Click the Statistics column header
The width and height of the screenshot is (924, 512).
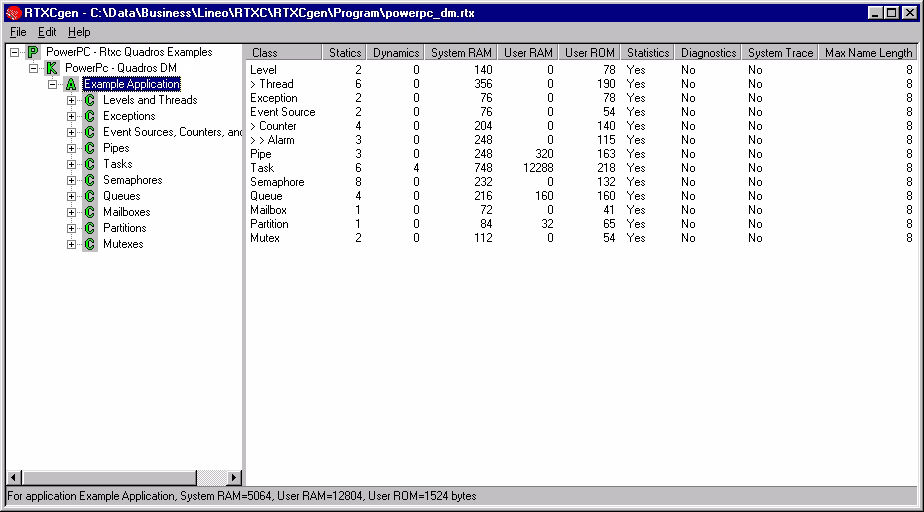tap(648, 52)
